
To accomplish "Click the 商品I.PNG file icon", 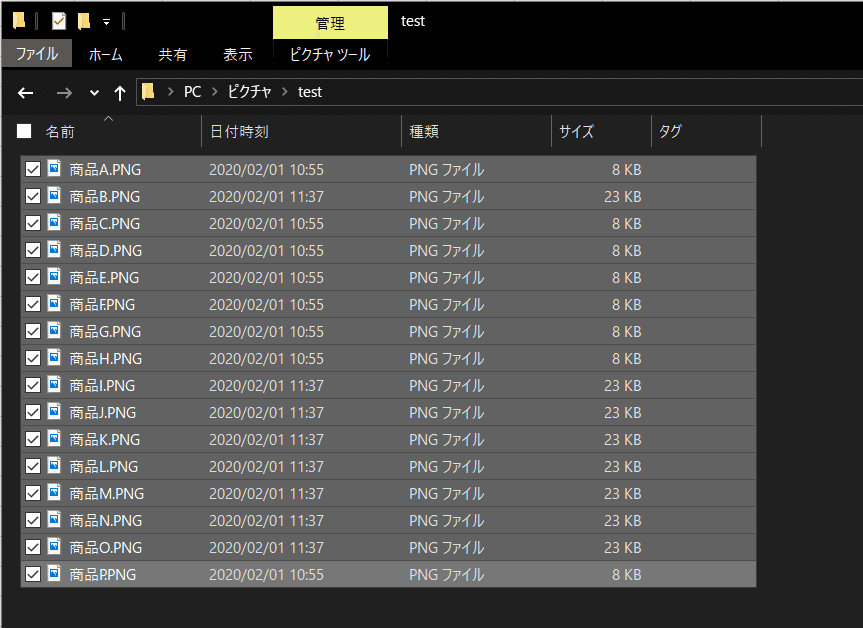I will coord(54,384).
